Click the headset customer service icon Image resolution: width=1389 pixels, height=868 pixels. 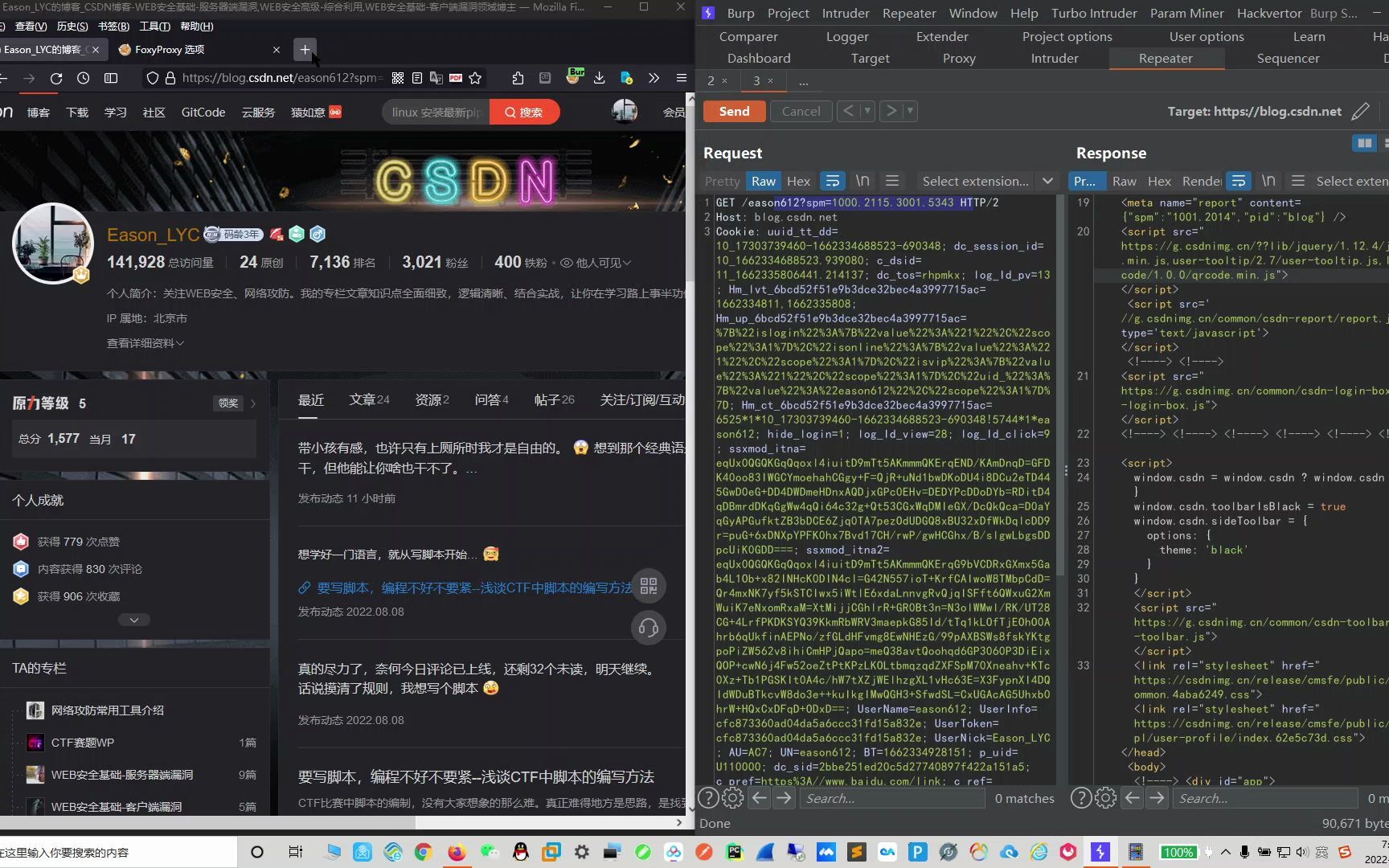tap(649, 628)
